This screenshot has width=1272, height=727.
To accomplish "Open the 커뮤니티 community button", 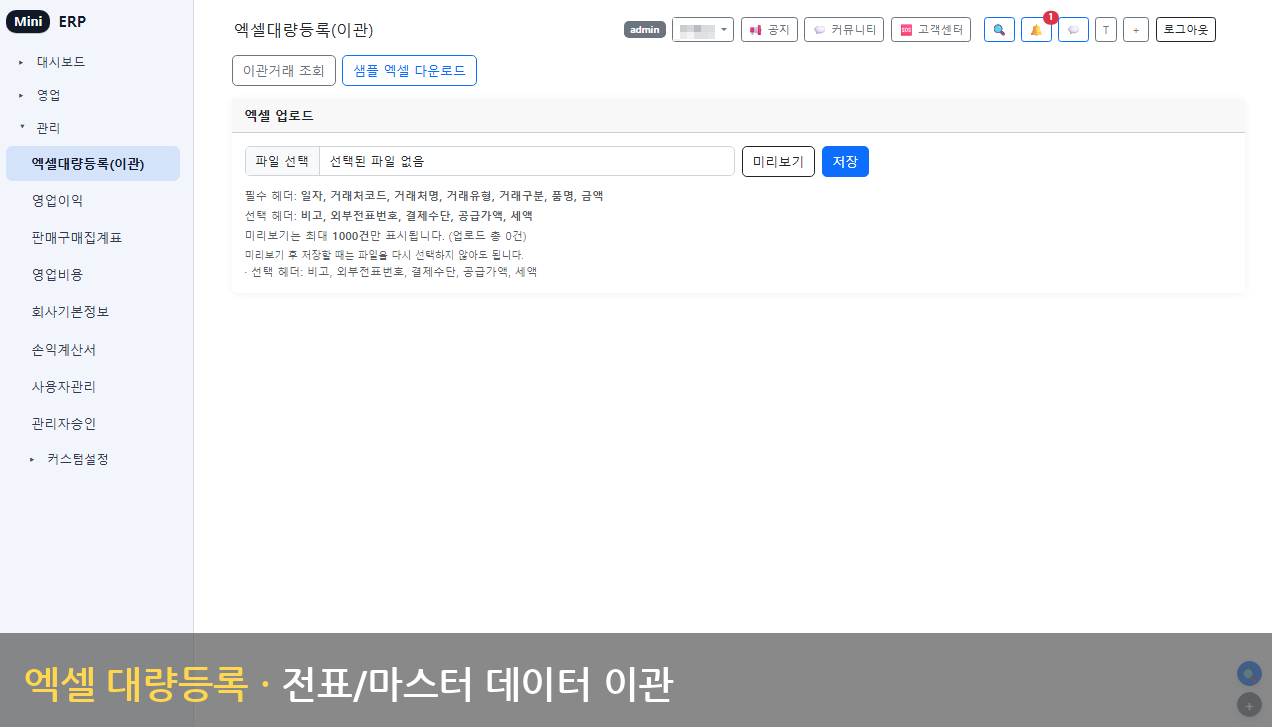I will pyautogui.click(x=844, y=30).
